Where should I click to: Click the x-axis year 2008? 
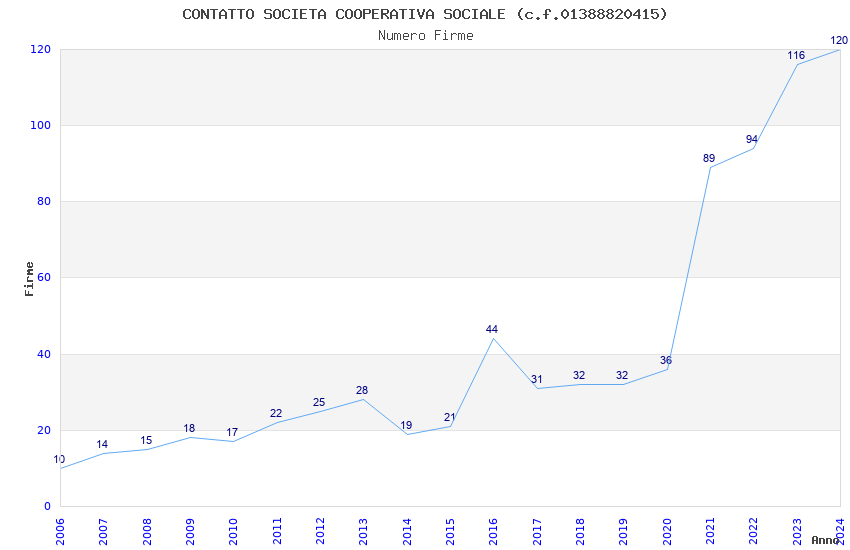point(146,531)
